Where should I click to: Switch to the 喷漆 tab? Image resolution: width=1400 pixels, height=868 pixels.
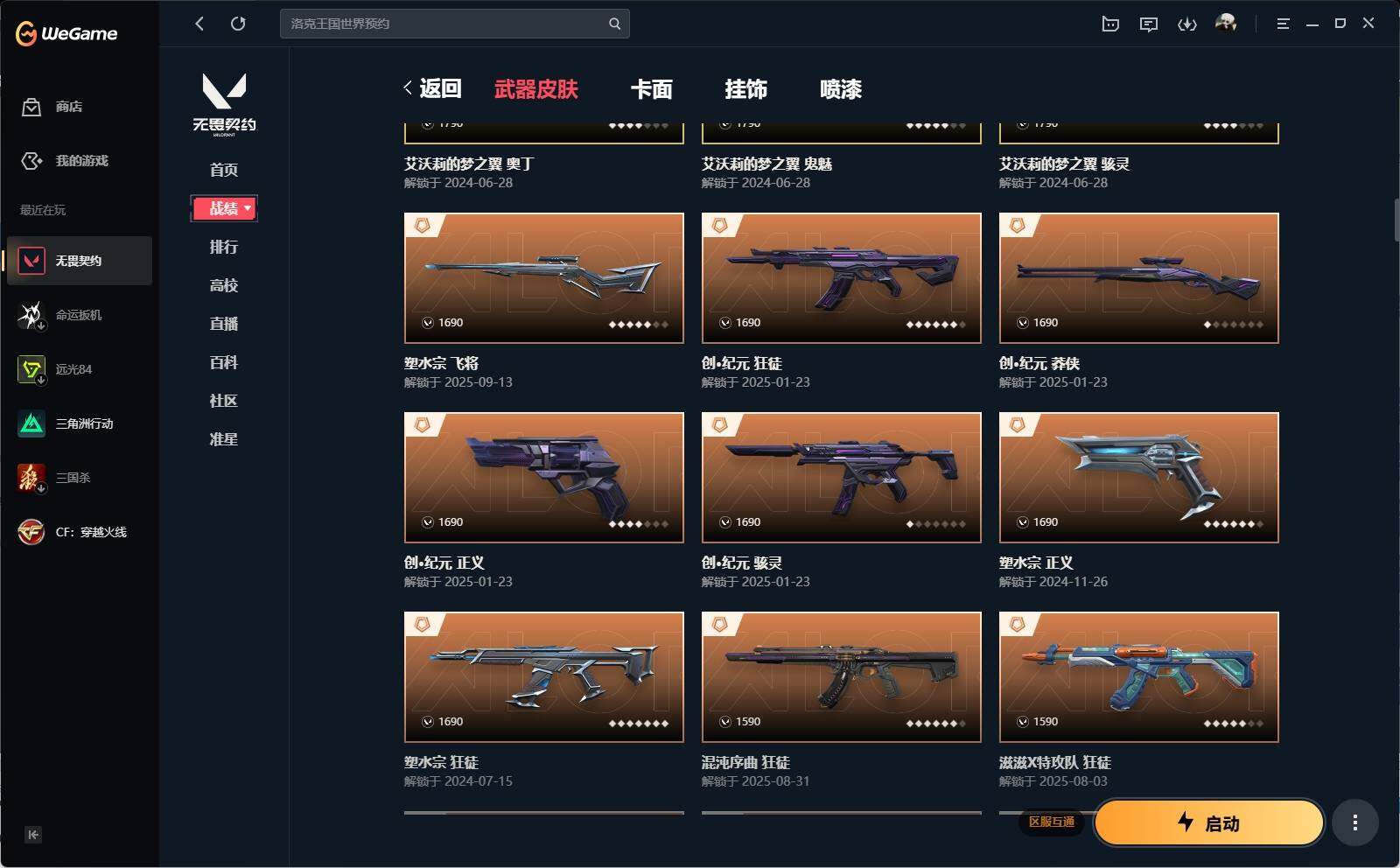[841, 89]
